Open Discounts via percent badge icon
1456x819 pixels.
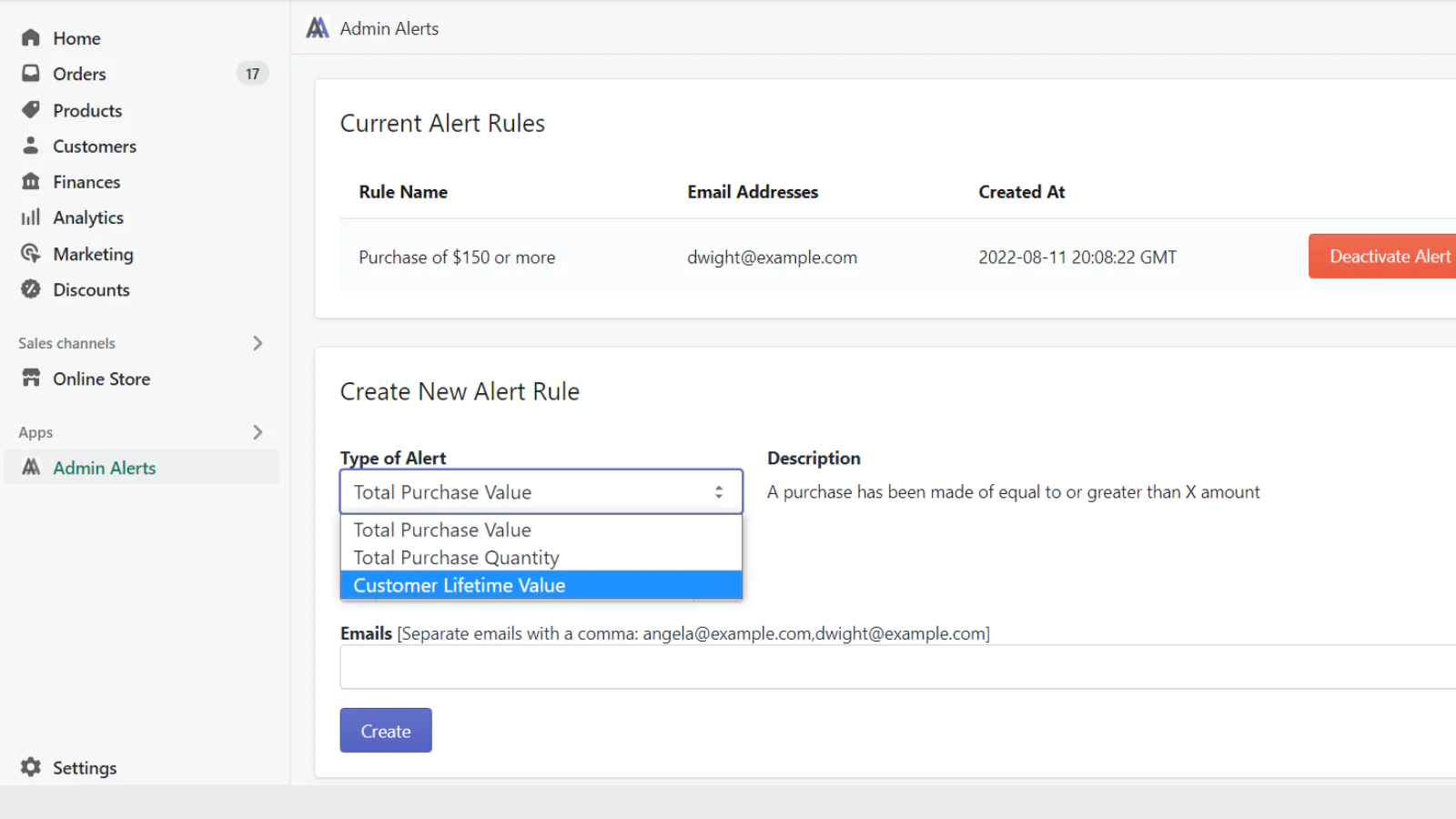[x=31, y=289]
